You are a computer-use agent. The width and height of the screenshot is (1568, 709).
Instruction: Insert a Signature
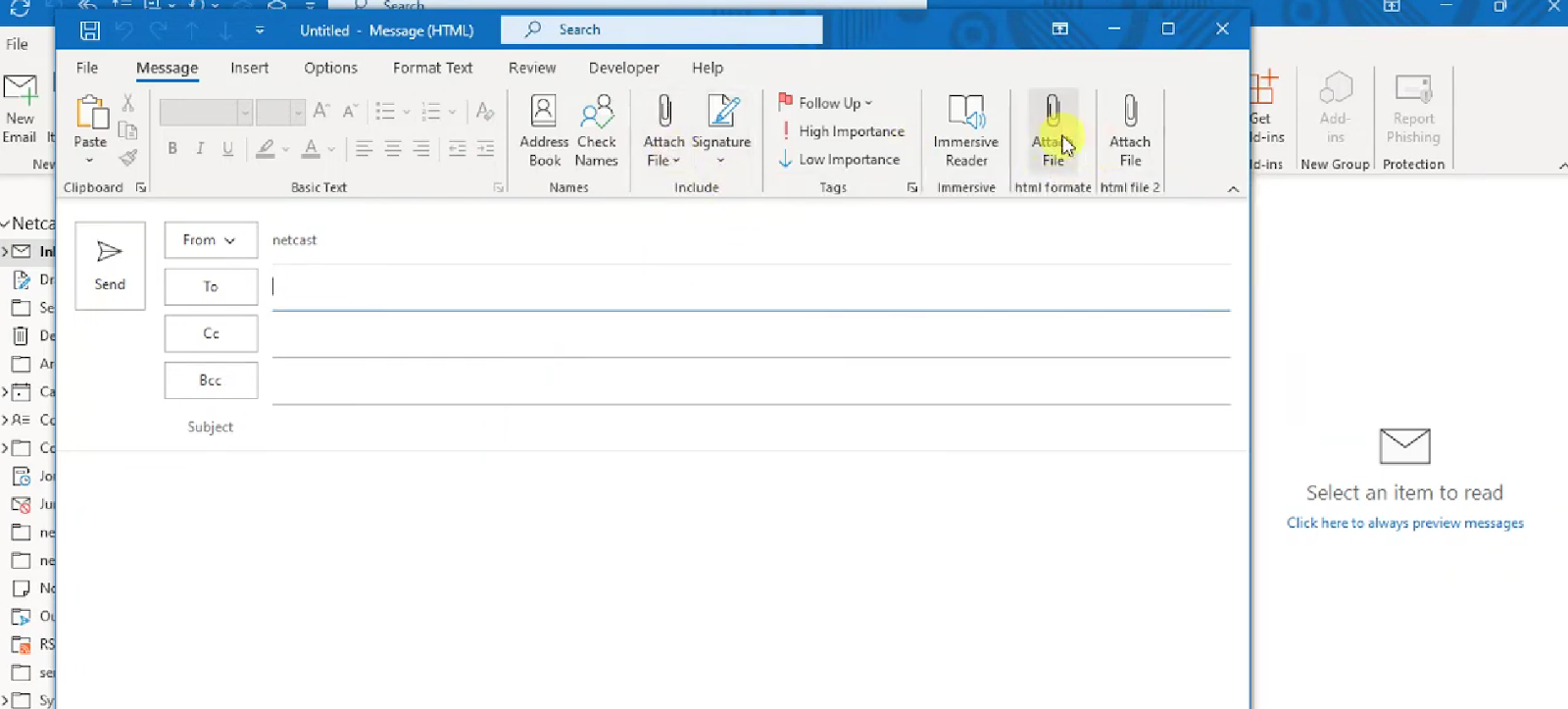pyautogui.click(x=721, y=131)
